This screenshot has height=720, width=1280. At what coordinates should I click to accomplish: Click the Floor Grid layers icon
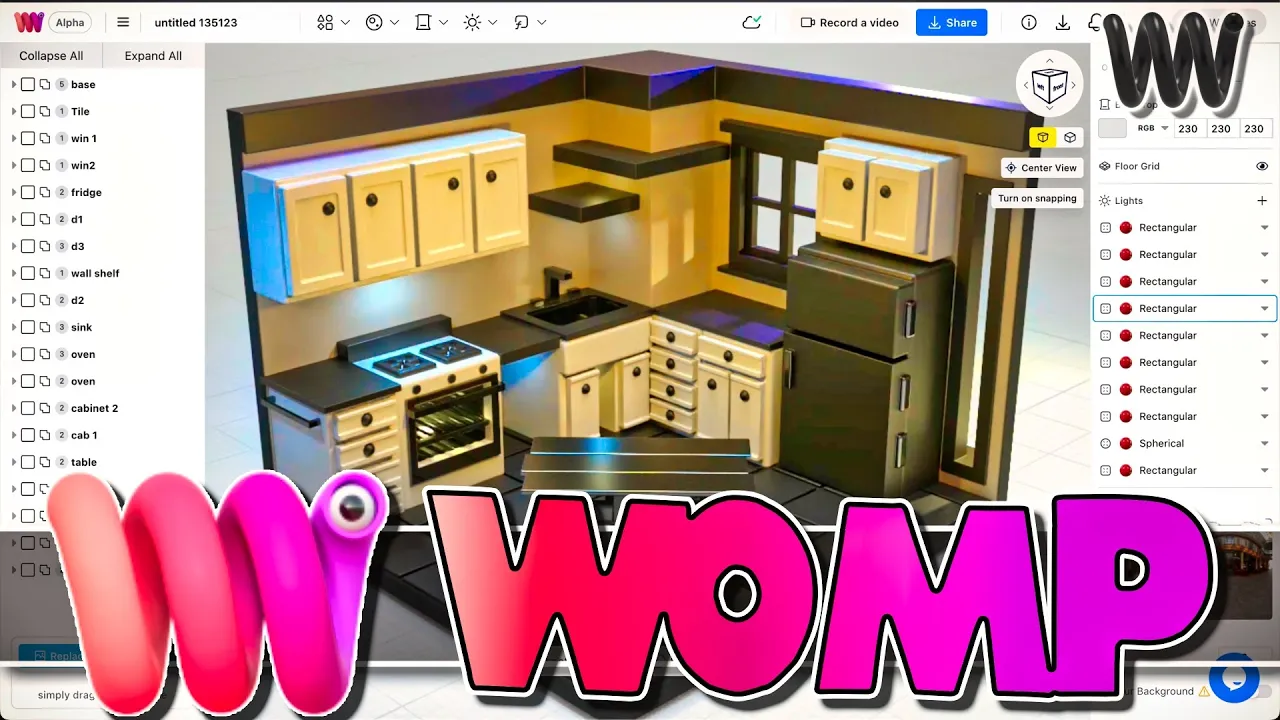click(1105, 166)
